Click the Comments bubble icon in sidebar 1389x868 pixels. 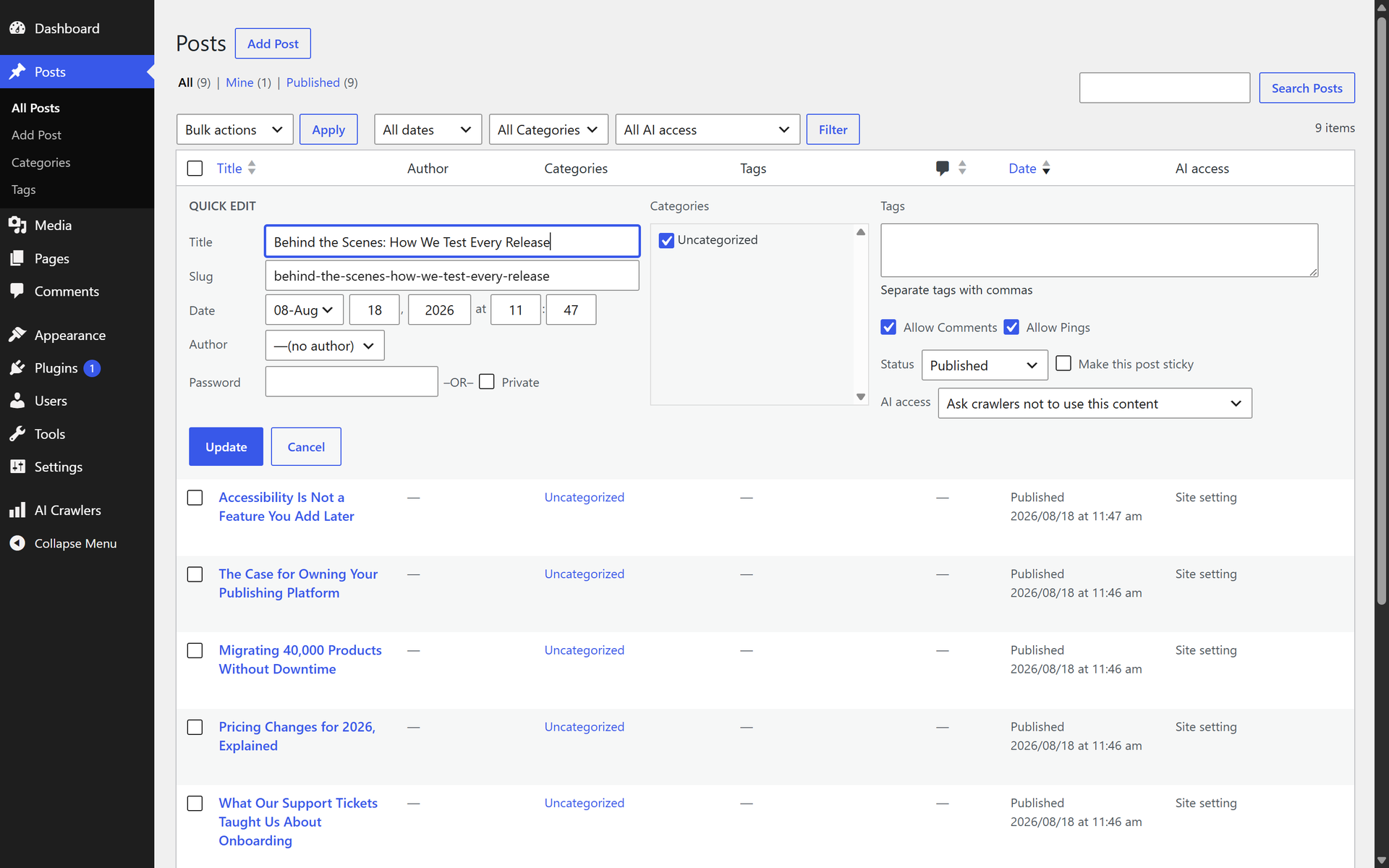[17, 291]
